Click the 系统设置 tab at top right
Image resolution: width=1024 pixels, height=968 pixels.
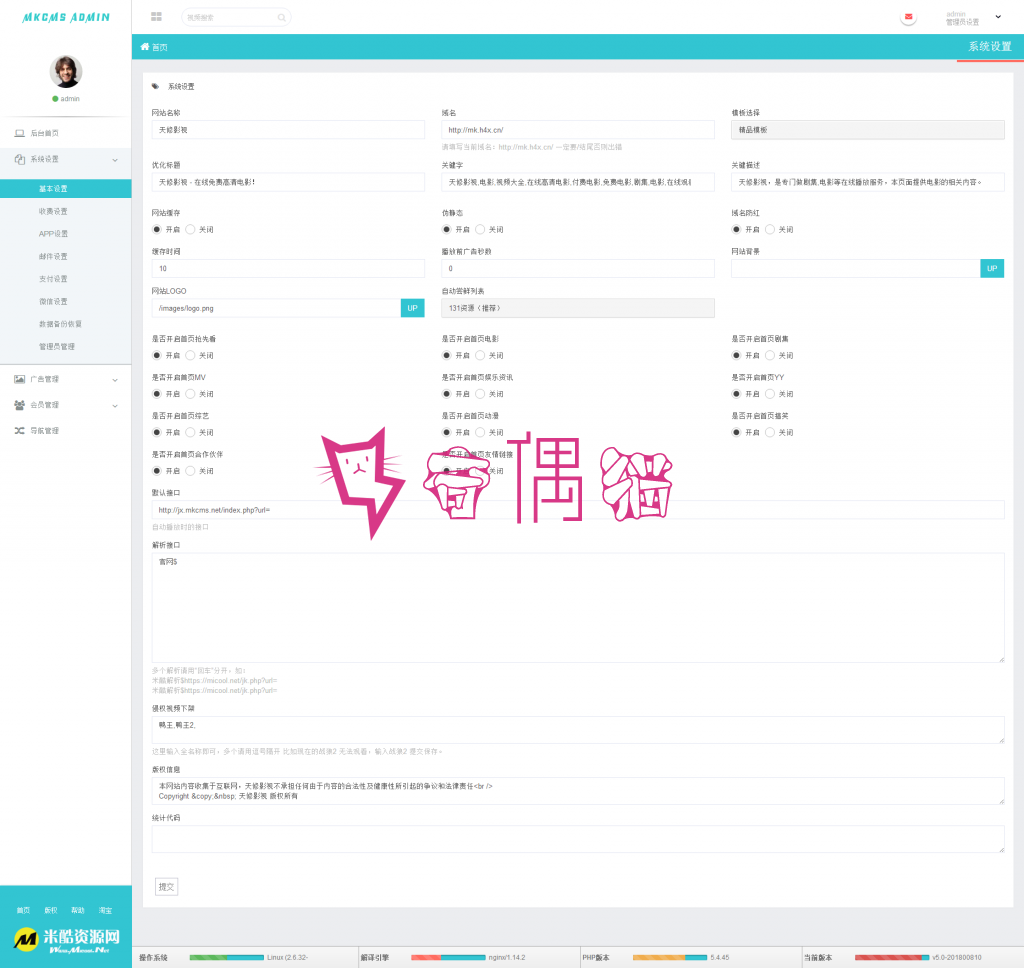(x=989, y=47)
